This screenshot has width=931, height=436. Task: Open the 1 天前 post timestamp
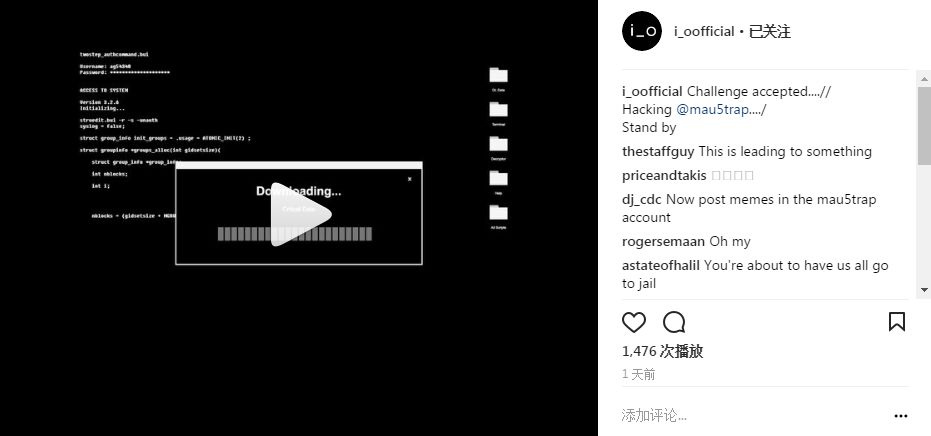(x=638, y=374)
